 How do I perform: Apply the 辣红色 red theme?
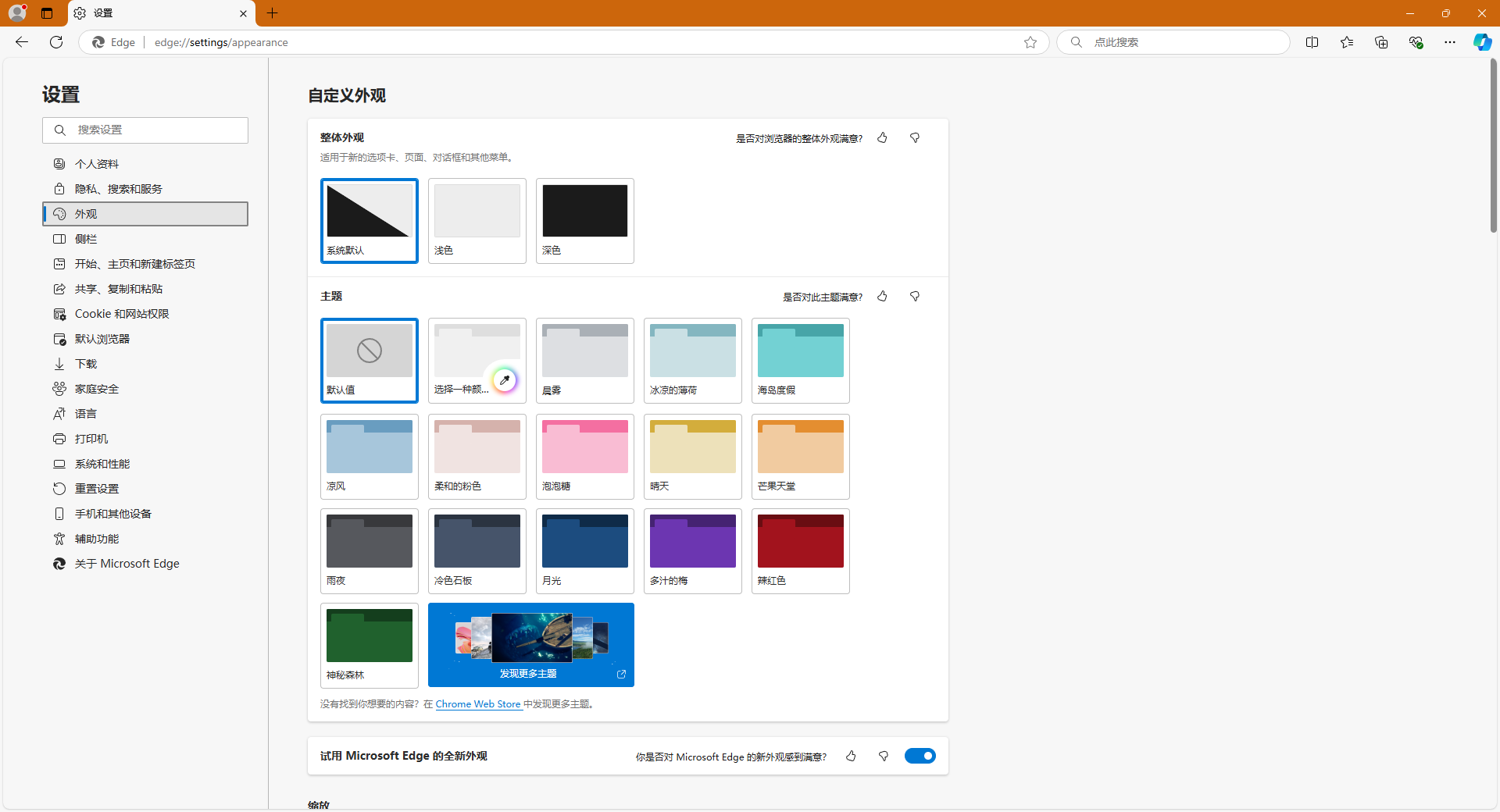(x=801, y=551)
